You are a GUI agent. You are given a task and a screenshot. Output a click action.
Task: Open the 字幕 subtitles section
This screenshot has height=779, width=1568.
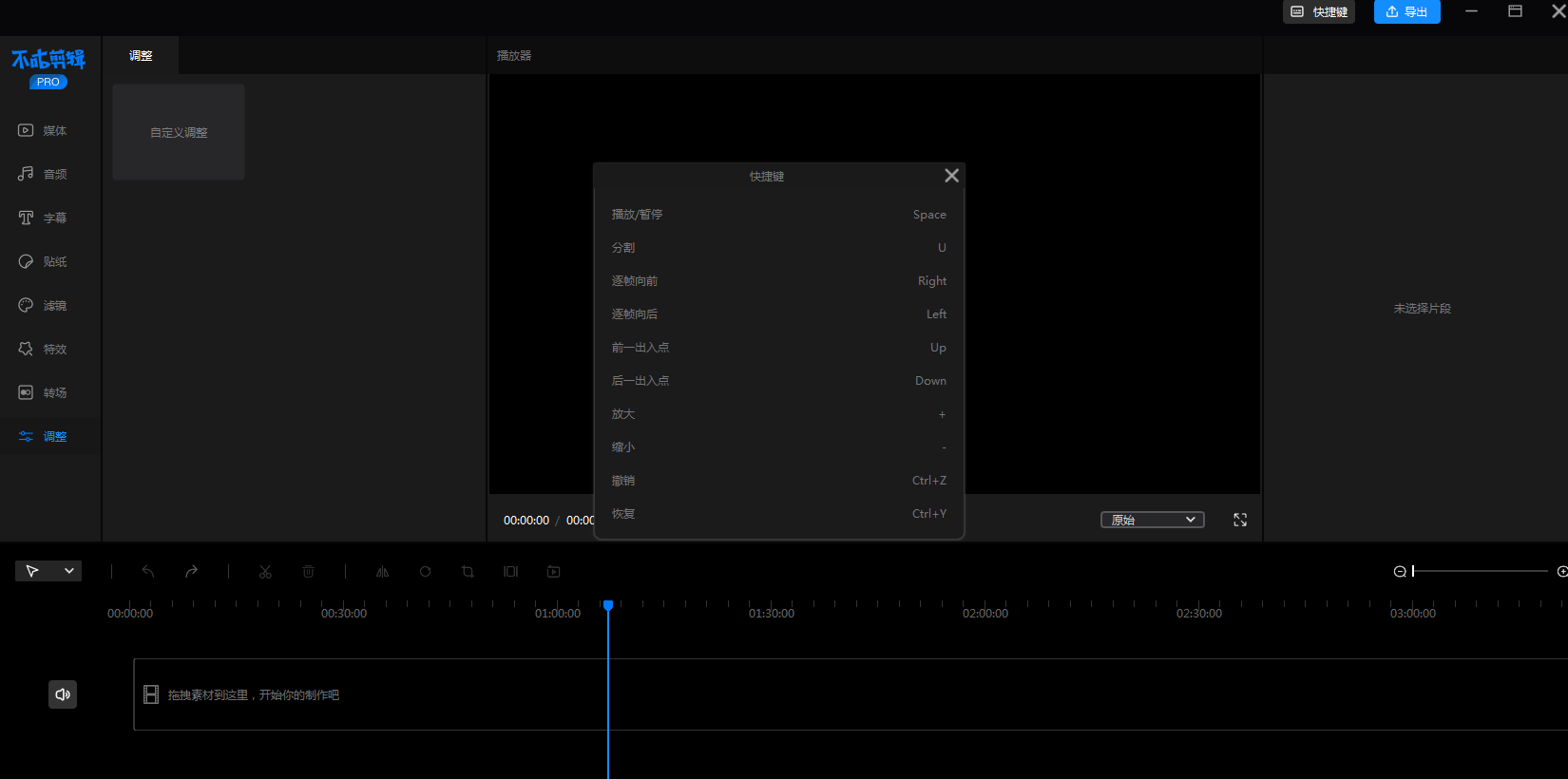click(x=43, y=218)
